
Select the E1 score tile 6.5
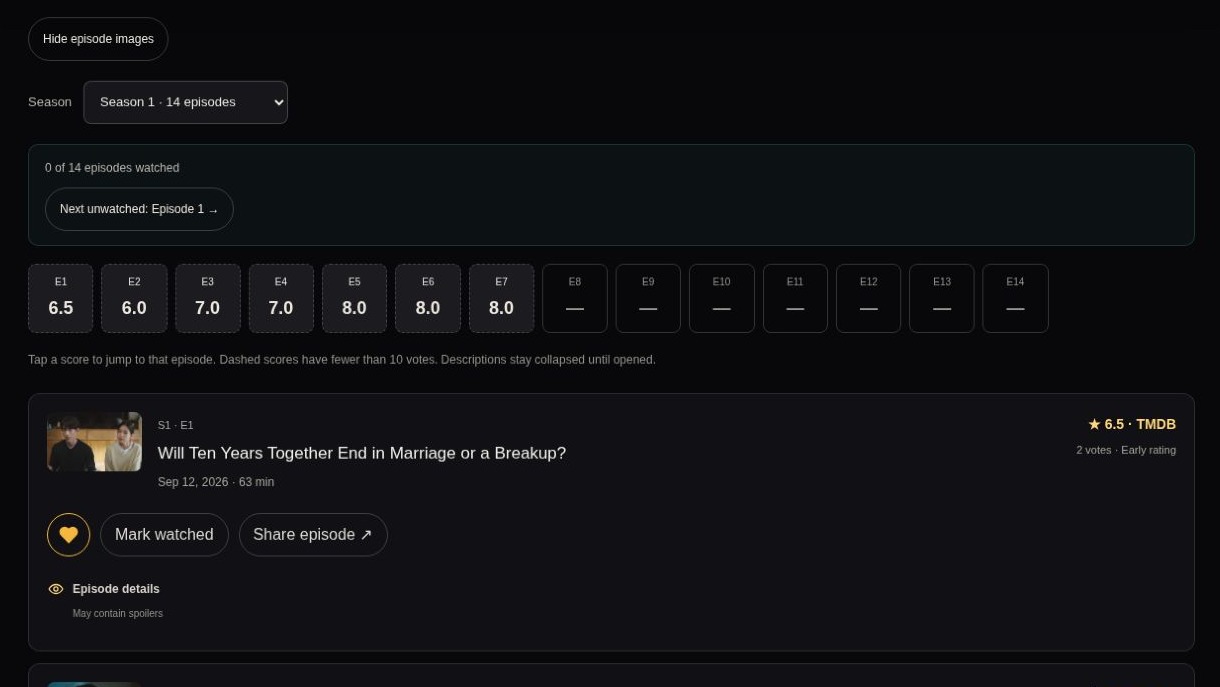pos(61,298)
